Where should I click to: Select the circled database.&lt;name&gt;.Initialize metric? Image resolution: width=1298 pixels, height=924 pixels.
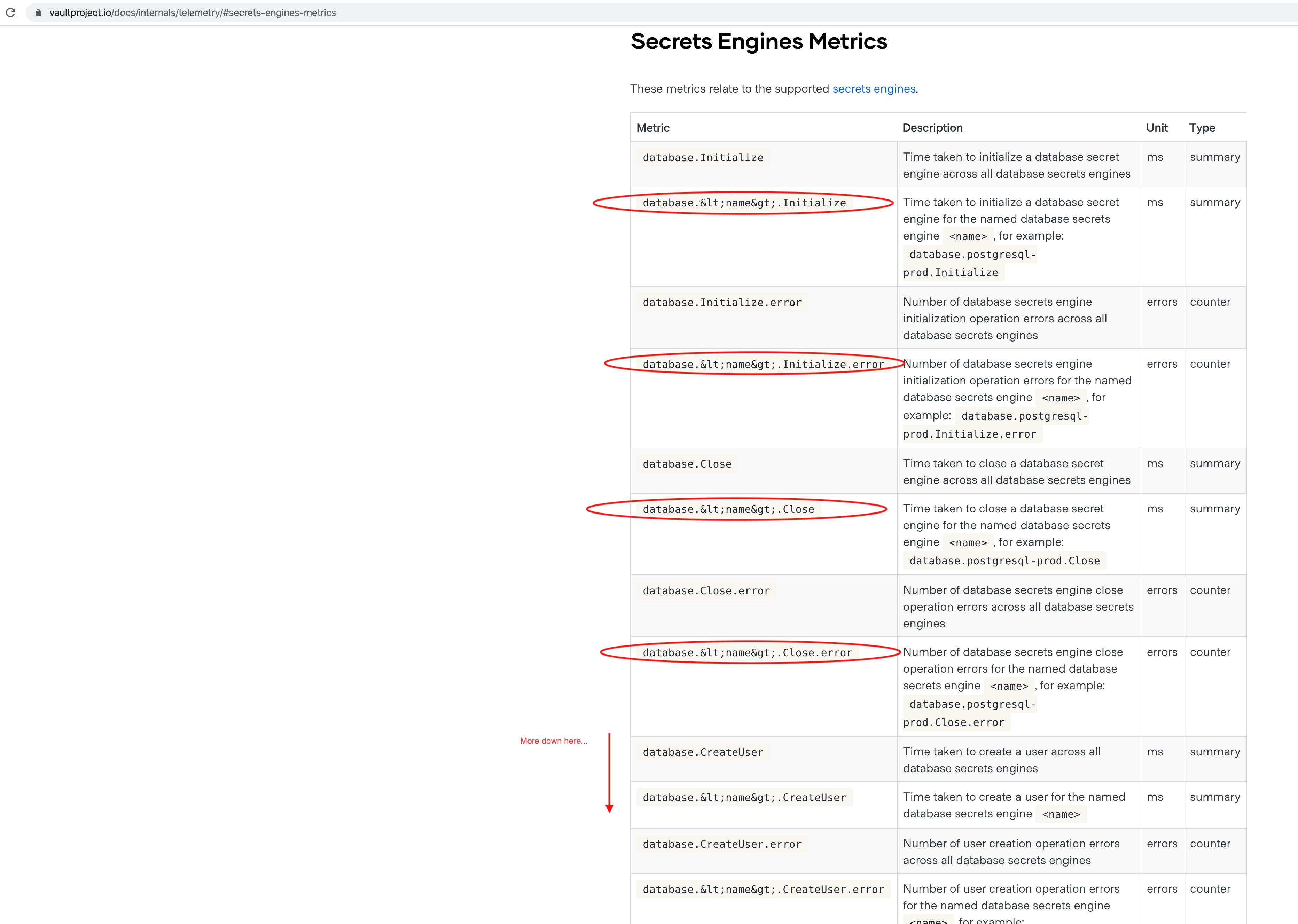click(744, 203)
